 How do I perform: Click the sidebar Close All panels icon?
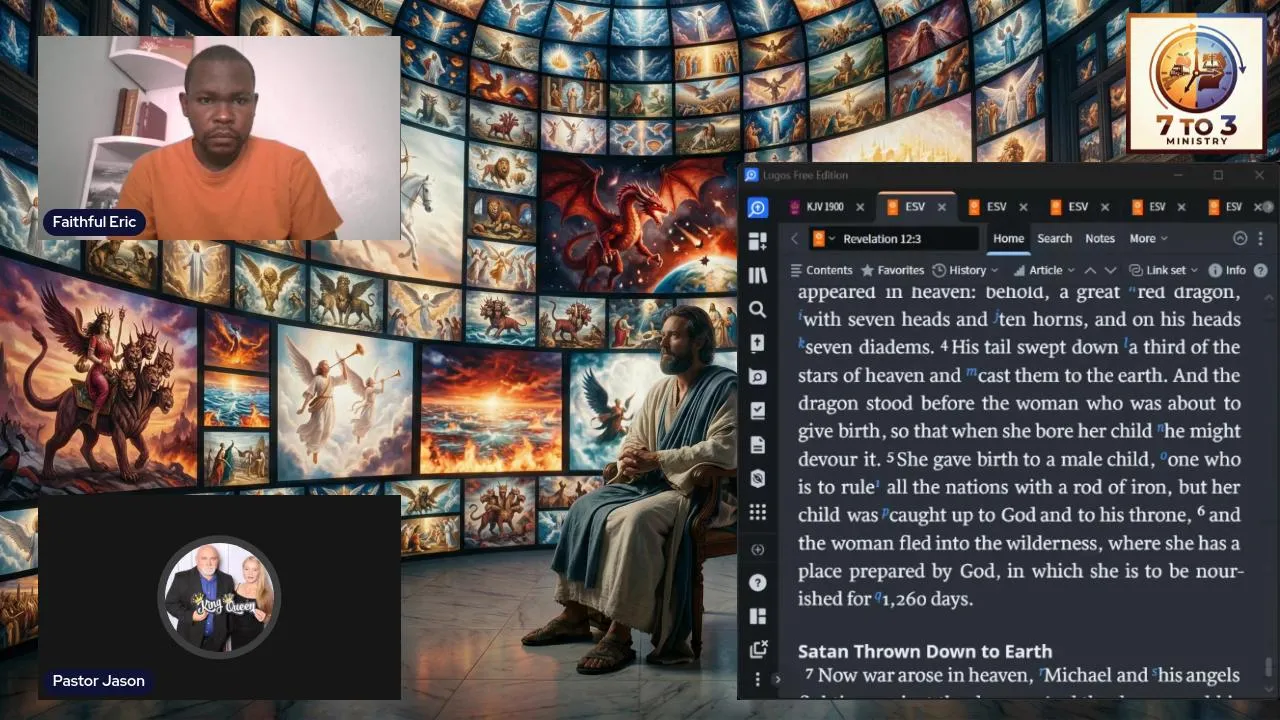tap(757, 649)
